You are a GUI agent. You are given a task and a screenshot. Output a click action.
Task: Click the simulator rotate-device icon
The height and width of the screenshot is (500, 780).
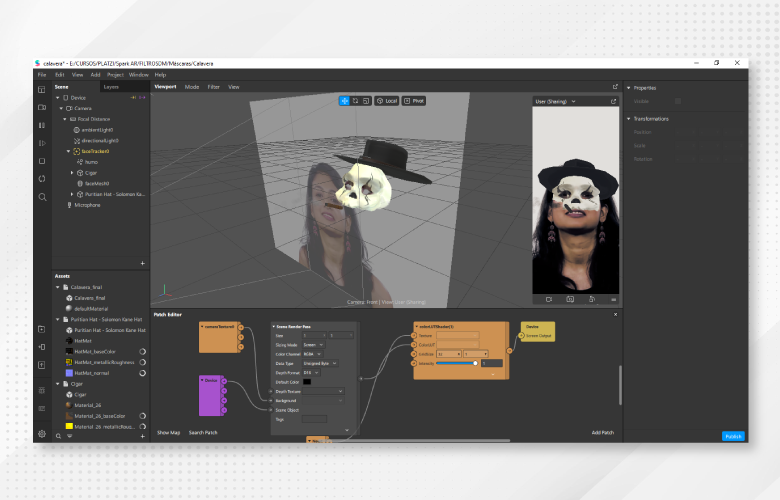tap(592, 300)
